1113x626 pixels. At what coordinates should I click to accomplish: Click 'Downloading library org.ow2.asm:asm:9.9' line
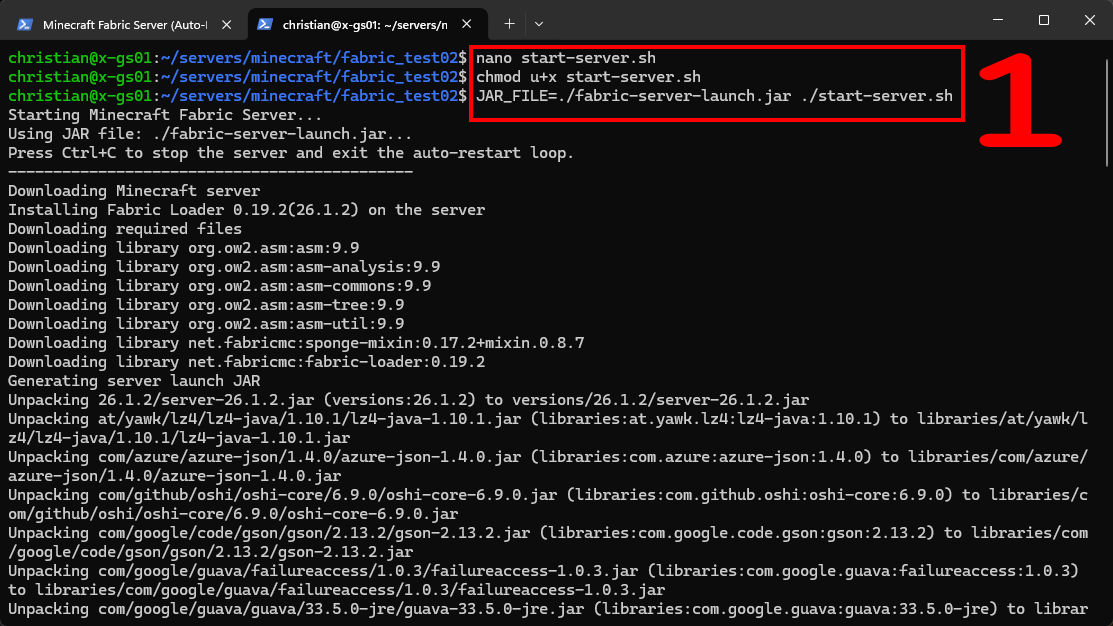tap(183, 248)
